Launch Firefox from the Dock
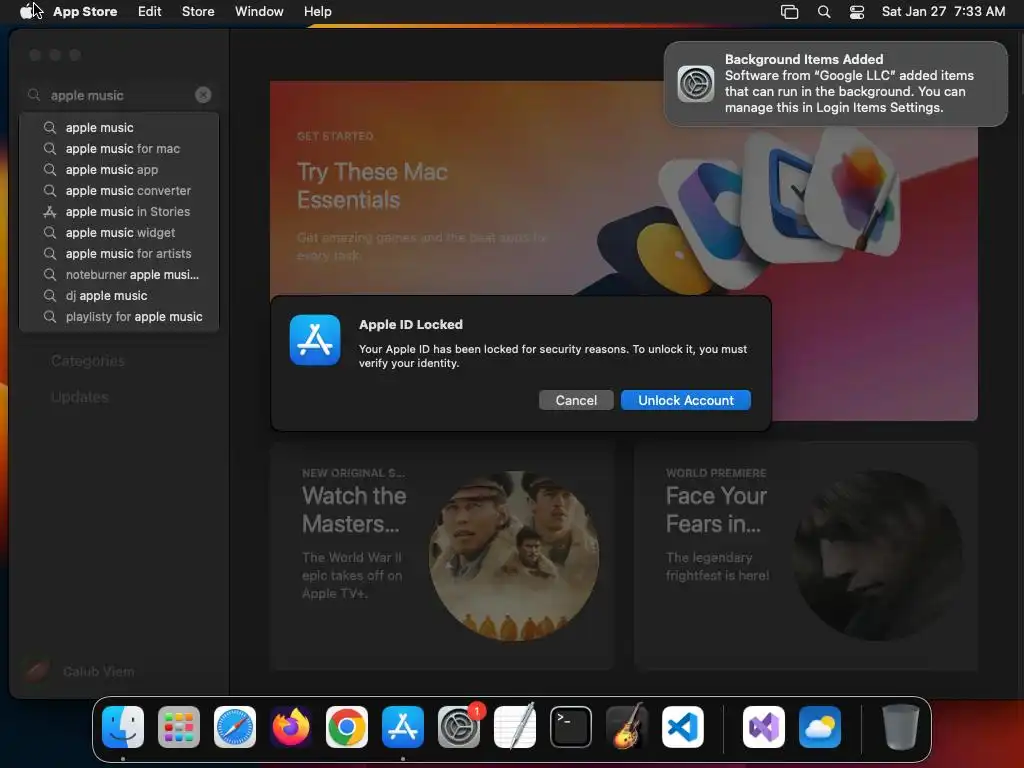Screen dimensions: 1024x768 291,727
